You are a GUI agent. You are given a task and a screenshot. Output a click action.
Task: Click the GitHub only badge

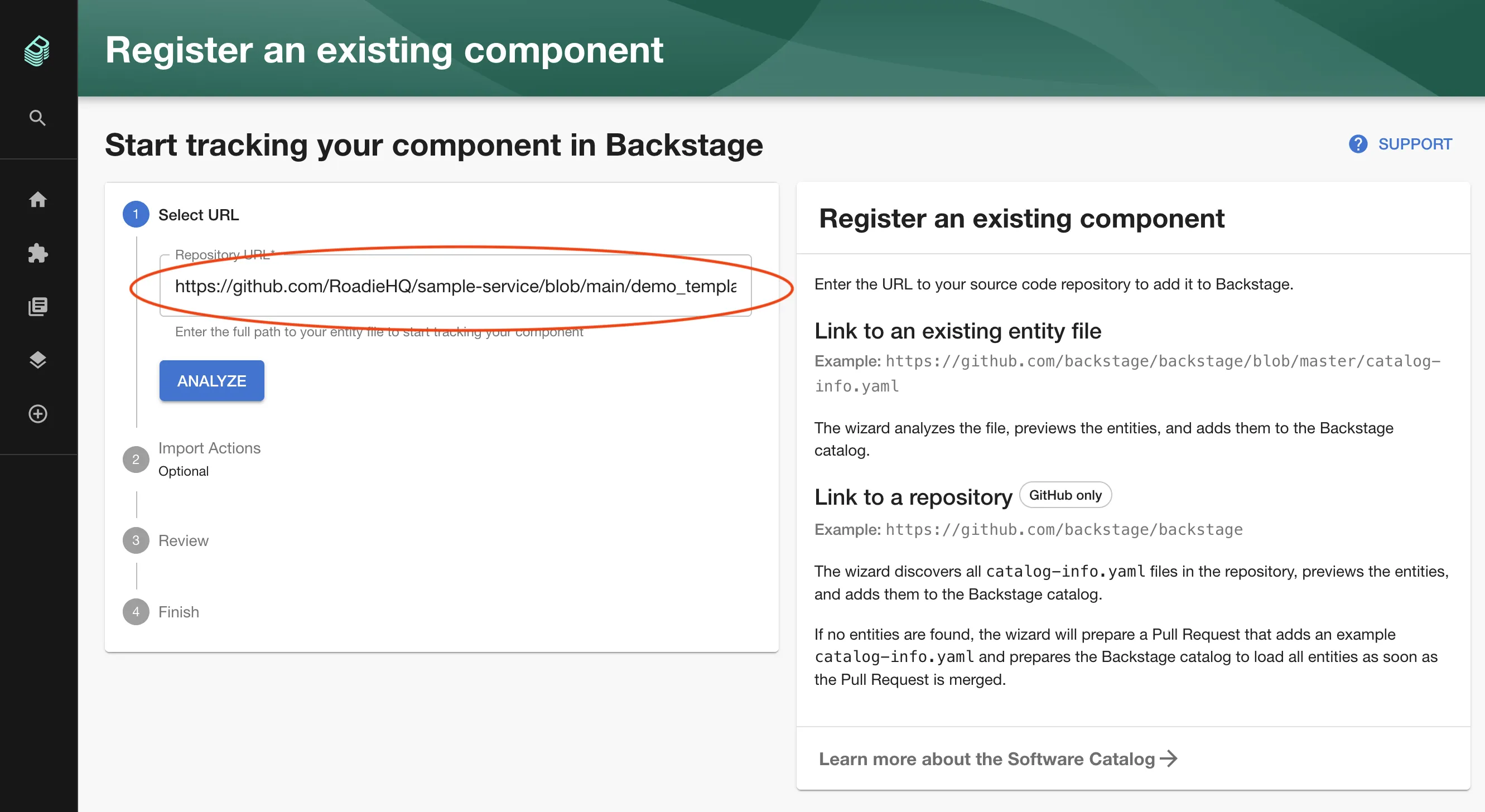pos(1065,495)
